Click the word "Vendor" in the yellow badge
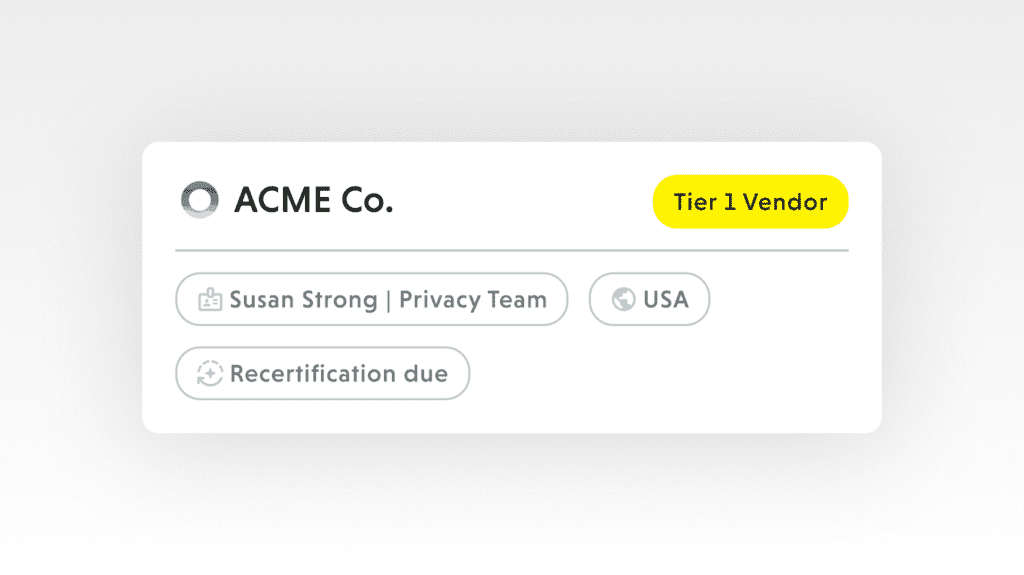The image size is (1024, 575). [x=788, y=202]
